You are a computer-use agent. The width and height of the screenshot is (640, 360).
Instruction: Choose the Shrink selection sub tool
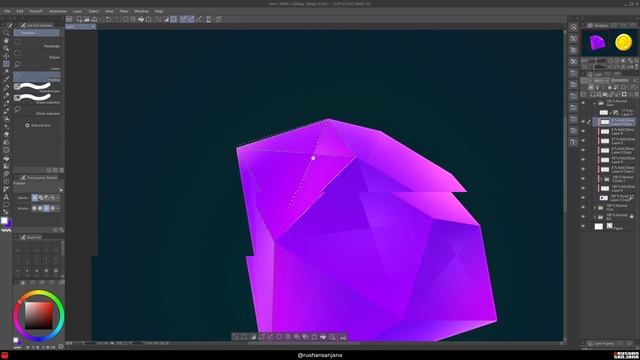pyautogui.click(x=37, y=110)
